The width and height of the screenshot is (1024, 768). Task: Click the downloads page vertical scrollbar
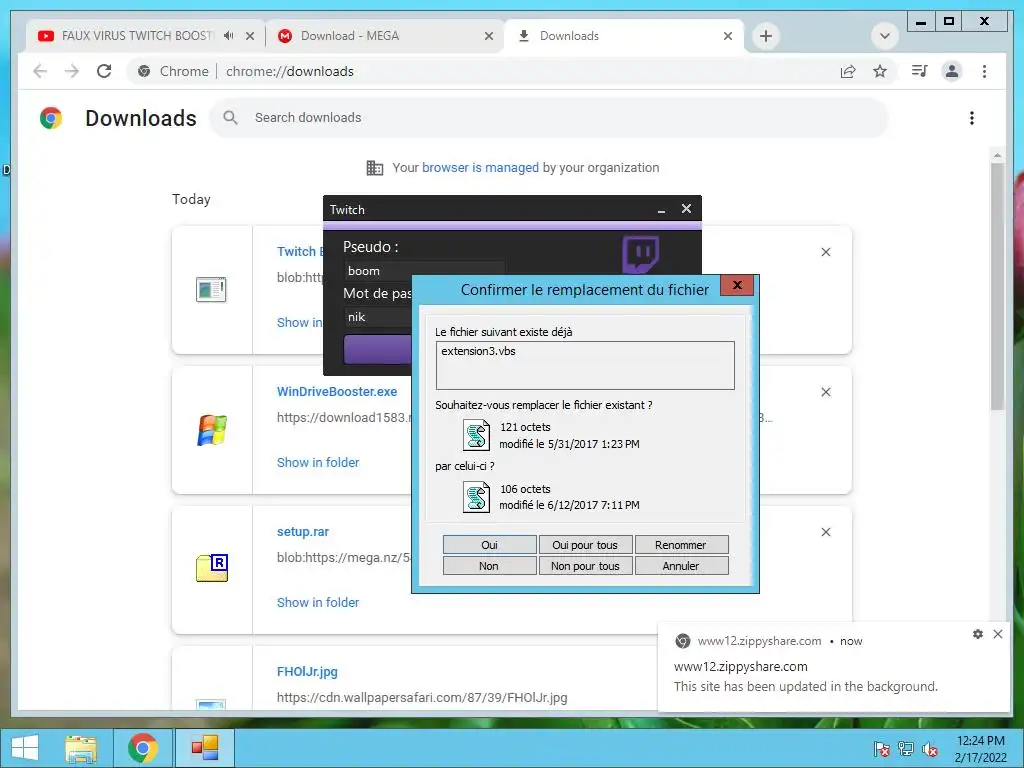(x=997, y=285)
